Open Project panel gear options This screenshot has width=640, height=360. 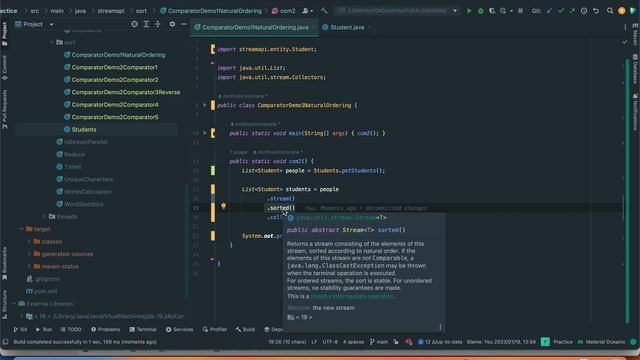172,24
